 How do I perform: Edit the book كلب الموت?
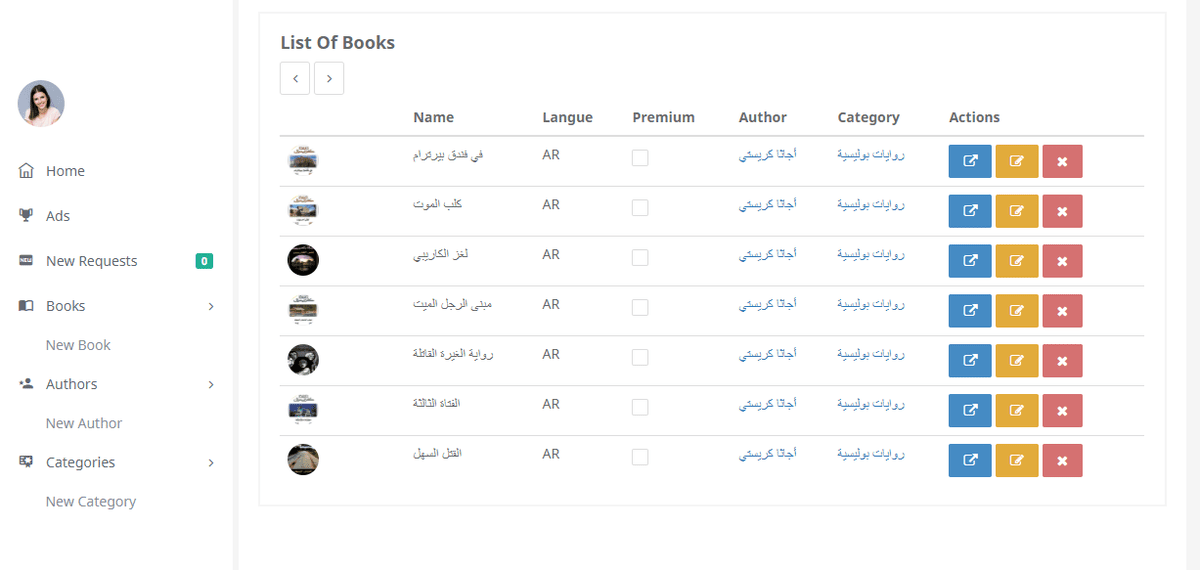[1017, 211]
